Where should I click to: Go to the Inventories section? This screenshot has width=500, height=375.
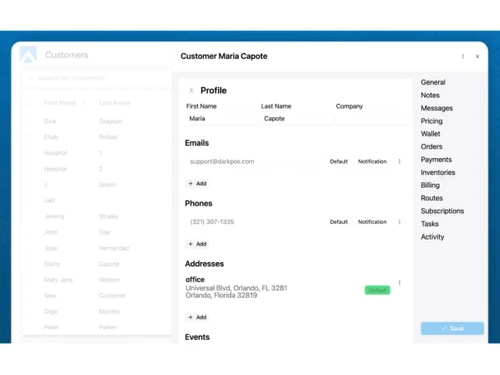coord(438,172)
